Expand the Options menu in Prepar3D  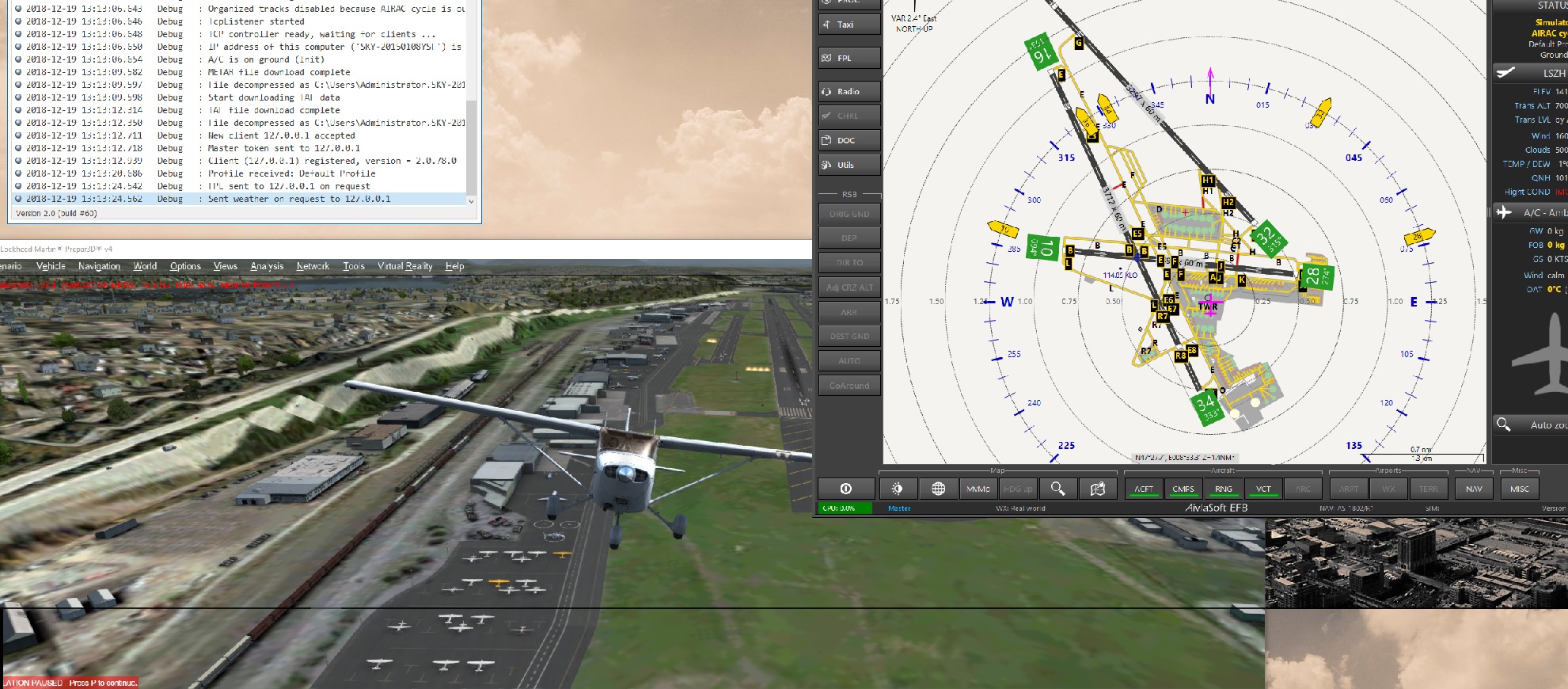[x=185, y=266]
